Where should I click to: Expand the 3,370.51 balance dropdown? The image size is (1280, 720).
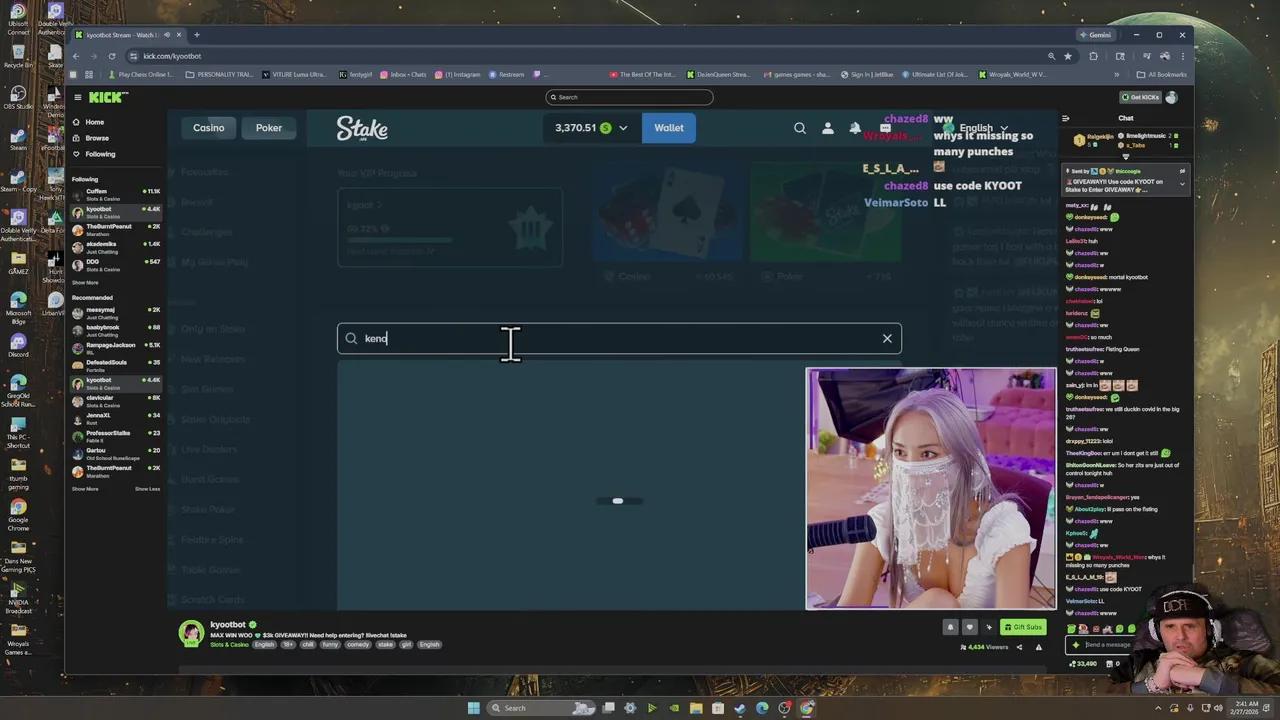[591, 128]
